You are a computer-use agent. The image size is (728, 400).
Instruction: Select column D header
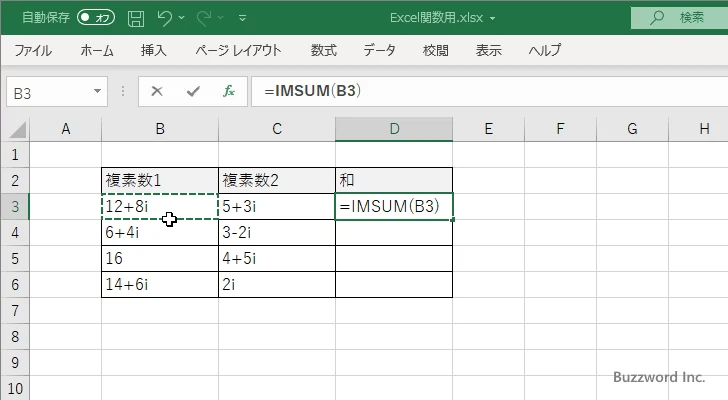point(394,129)
